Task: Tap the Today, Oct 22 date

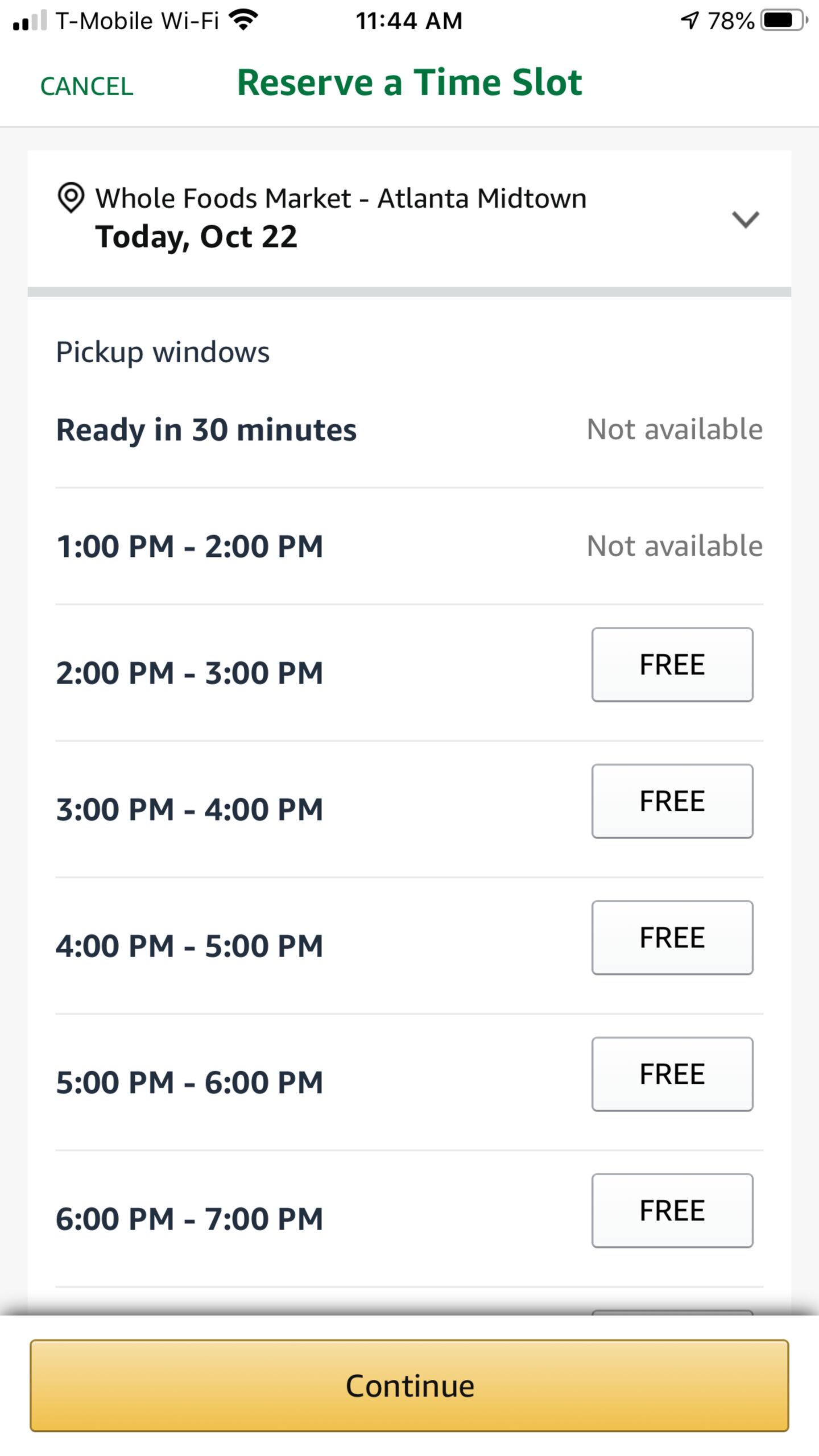Action: (196, 237)
